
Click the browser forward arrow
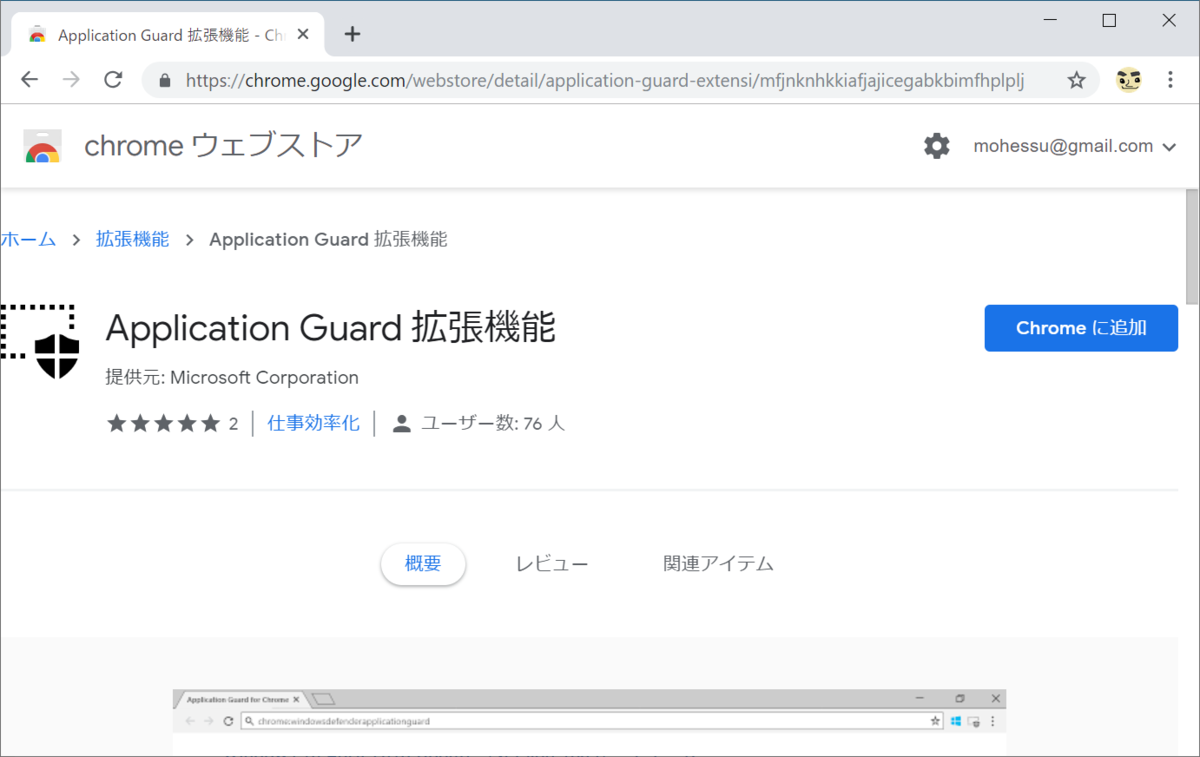tap(71, 80)
